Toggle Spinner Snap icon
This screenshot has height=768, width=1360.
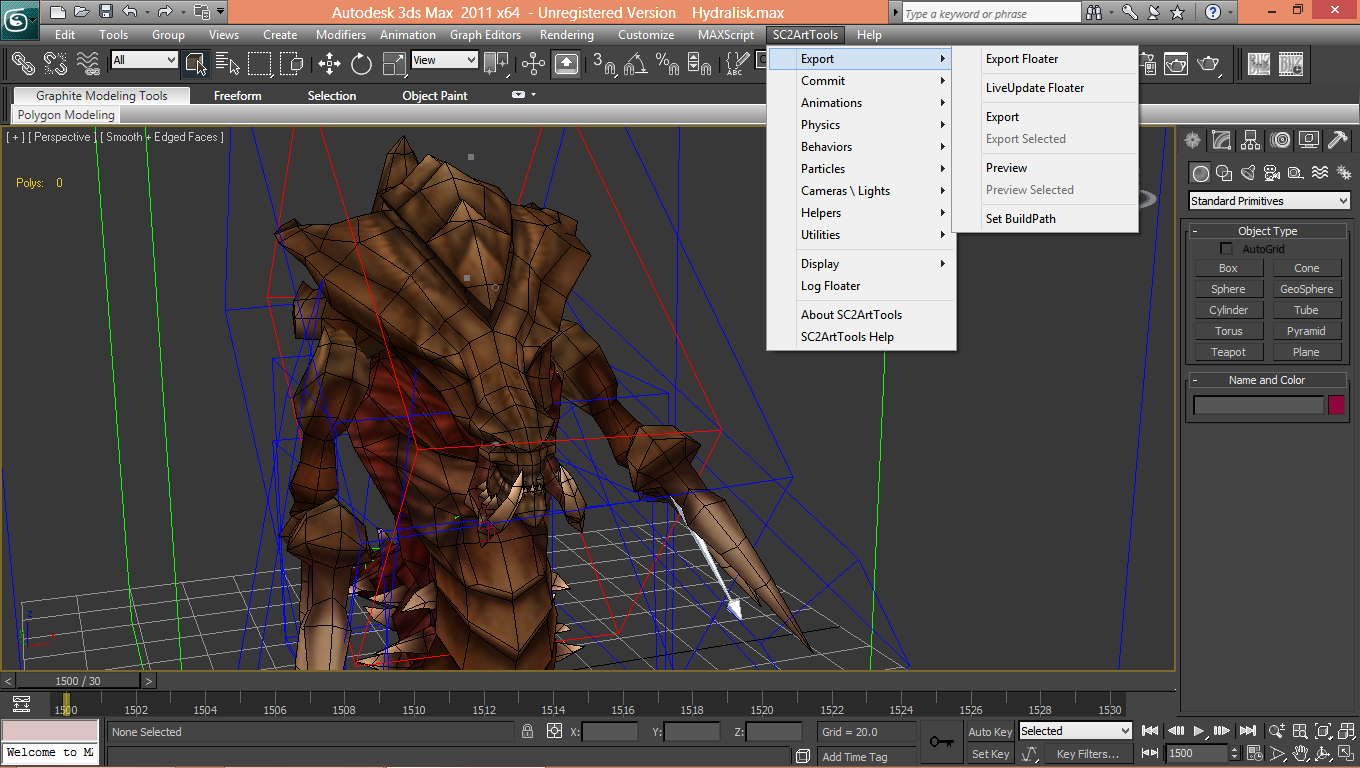(x=700, y=63)
